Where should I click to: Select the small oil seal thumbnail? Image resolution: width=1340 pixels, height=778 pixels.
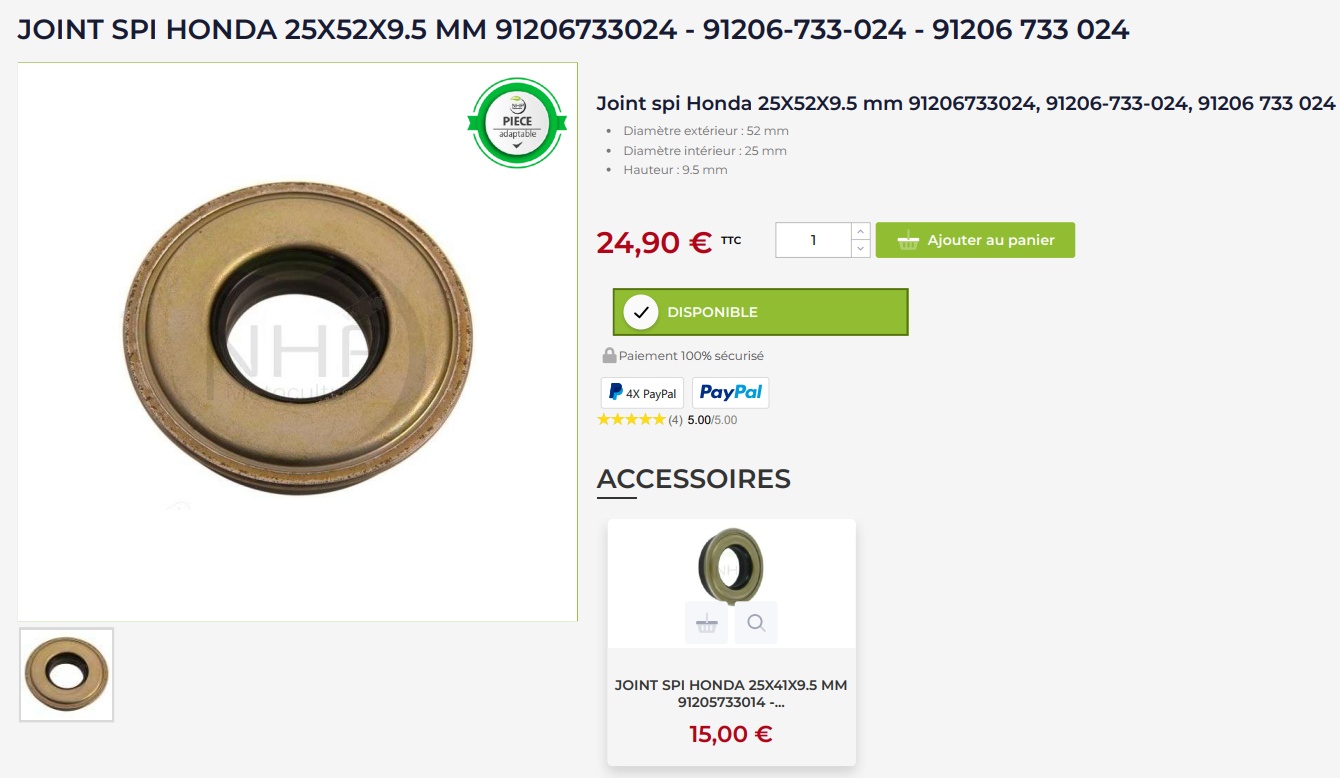[x=67, y=675]
